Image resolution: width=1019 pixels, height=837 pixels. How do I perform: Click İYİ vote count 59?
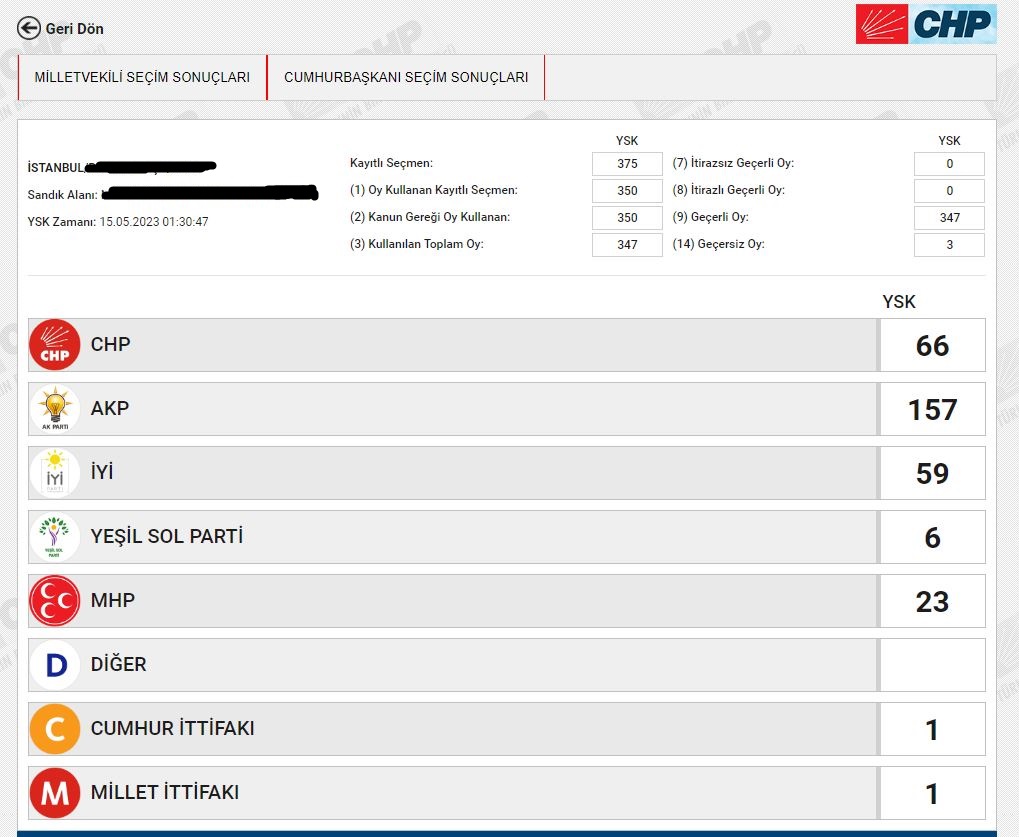coord(933,473)
